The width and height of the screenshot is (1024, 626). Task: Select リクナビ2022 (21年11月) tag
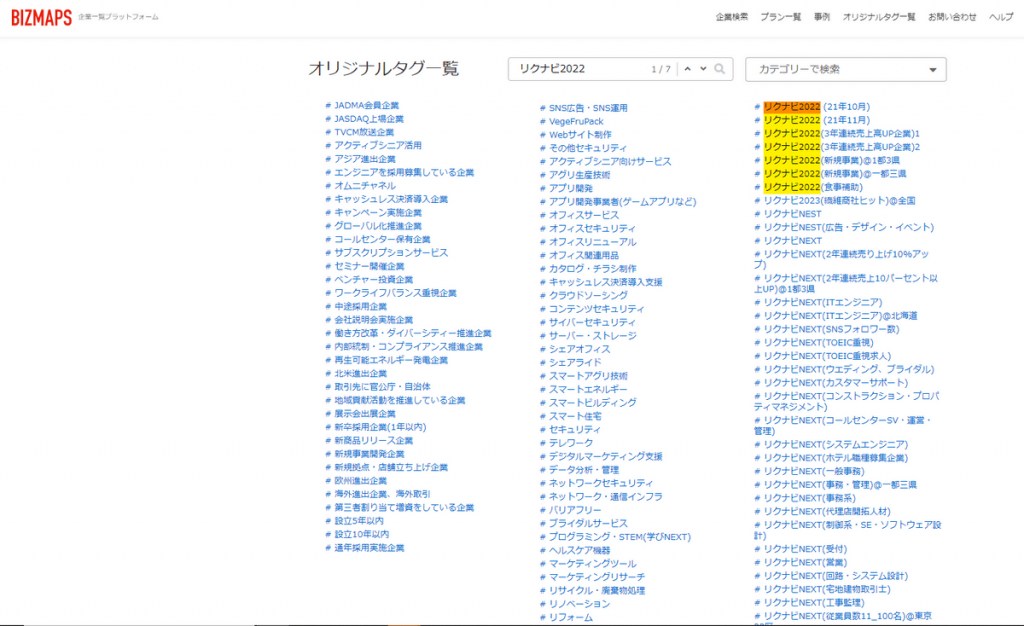tap(816, 120)
